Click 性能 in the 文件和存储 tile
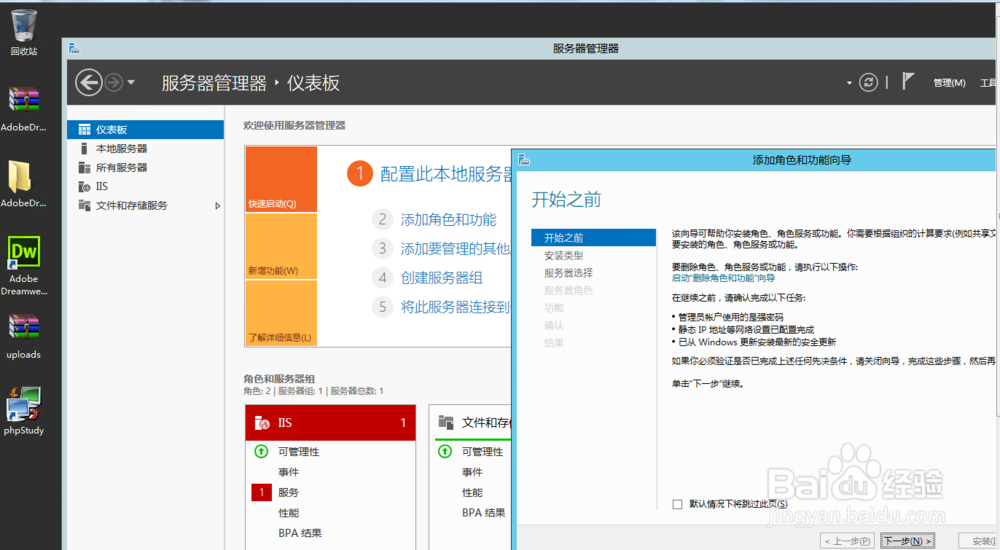Screen dimensions: 1000x550 tap(472, 493)
